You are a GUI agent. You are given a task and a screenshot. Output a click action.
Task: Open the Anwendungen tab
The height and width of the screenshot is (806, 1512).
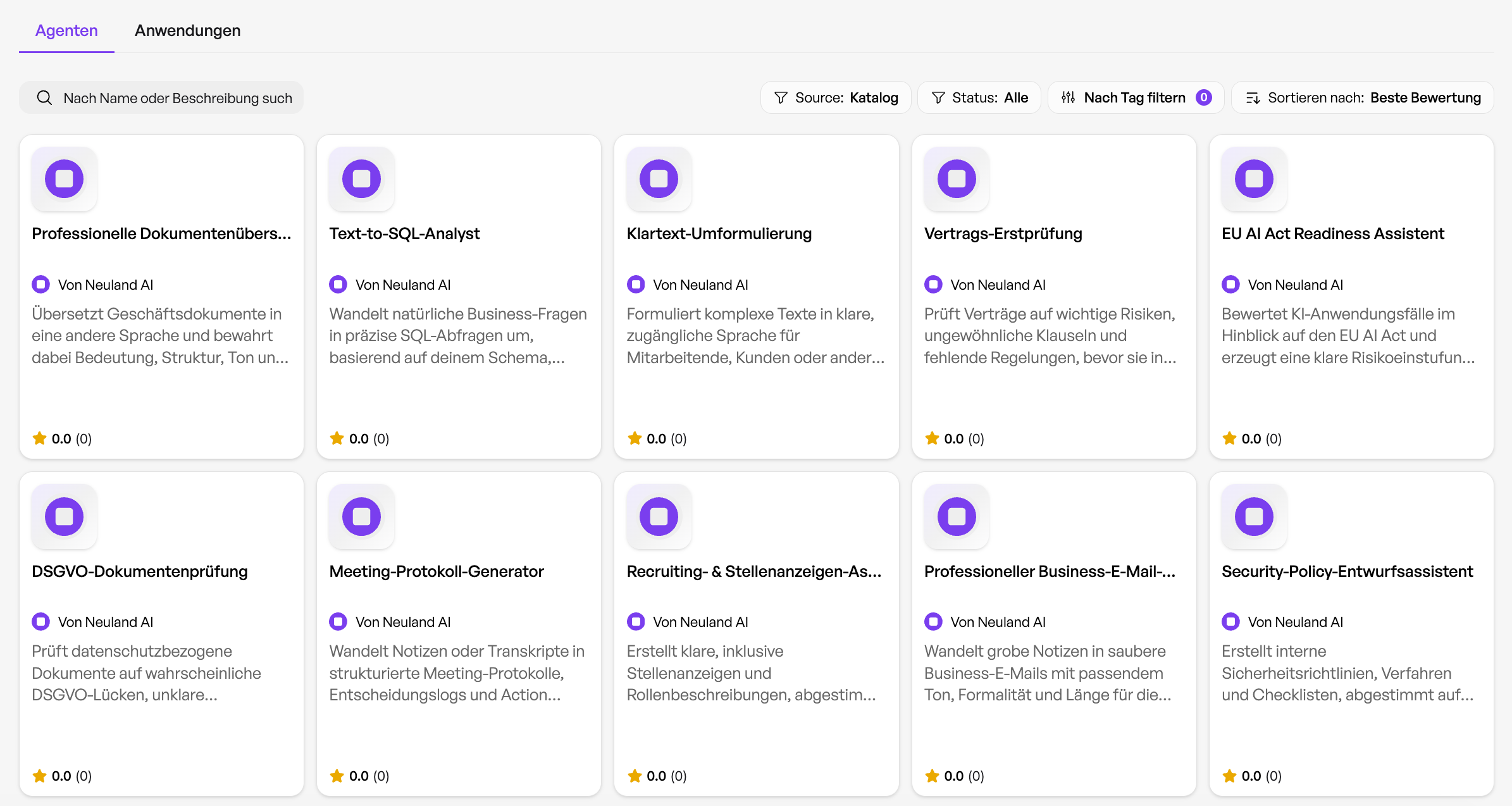click(x=187, y=30)
